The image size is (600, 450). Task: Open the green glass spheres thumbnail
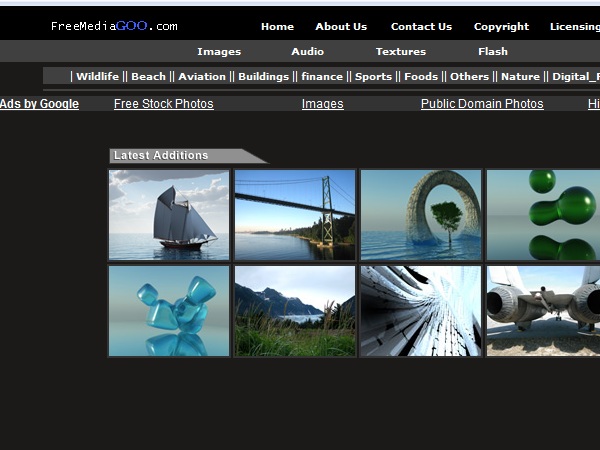pos(543,215)
